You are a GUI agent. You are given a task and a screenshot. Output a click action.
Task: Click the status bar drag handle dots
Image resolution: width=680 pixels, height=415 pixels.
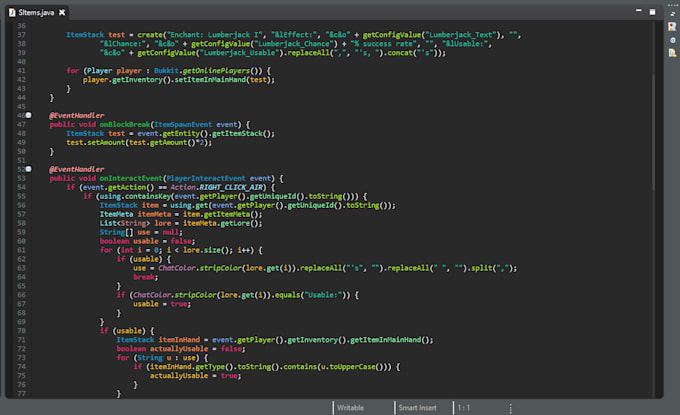(x=511, y=408)
